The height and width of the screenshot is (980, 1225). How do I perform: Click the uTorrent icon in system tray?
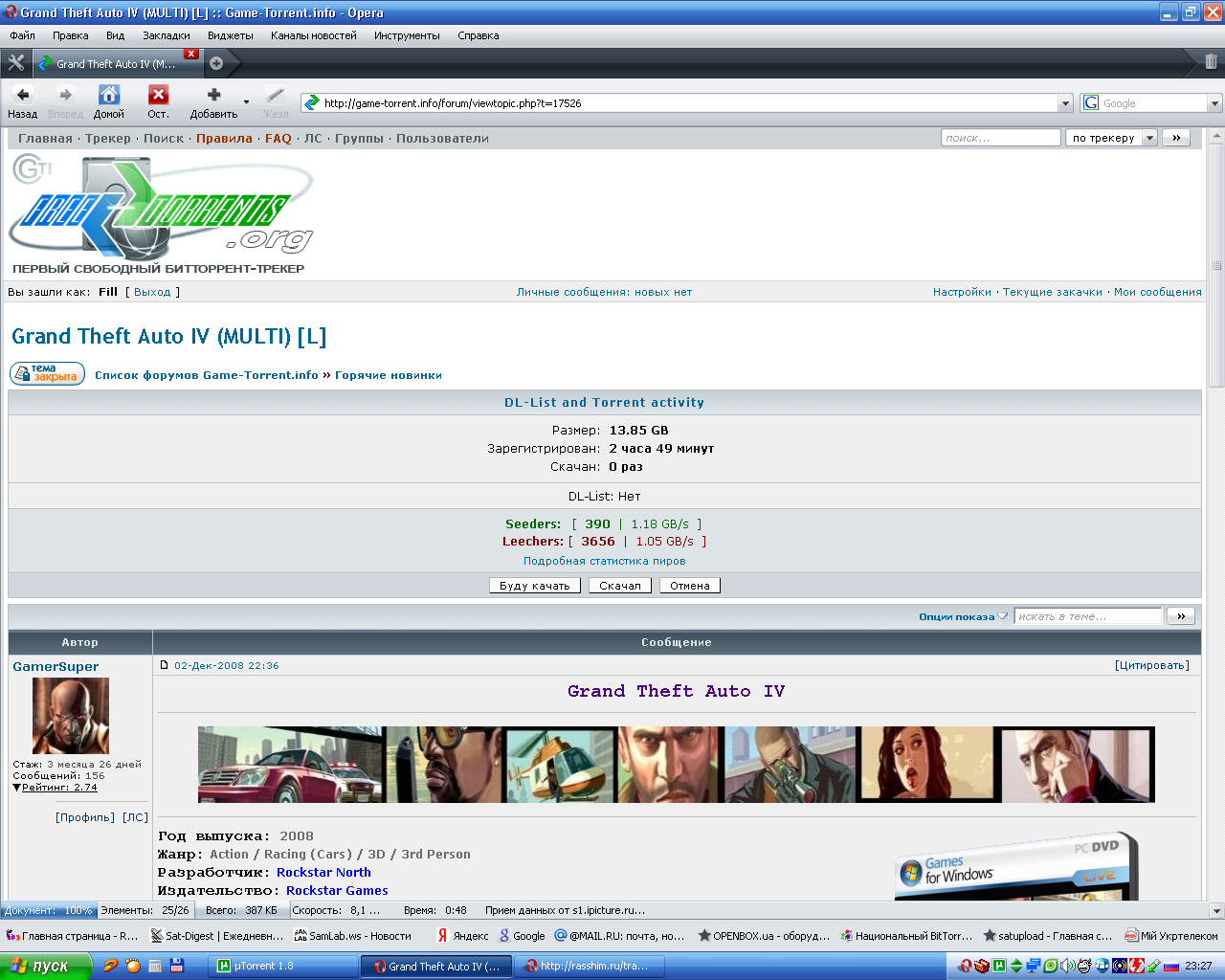999,966
